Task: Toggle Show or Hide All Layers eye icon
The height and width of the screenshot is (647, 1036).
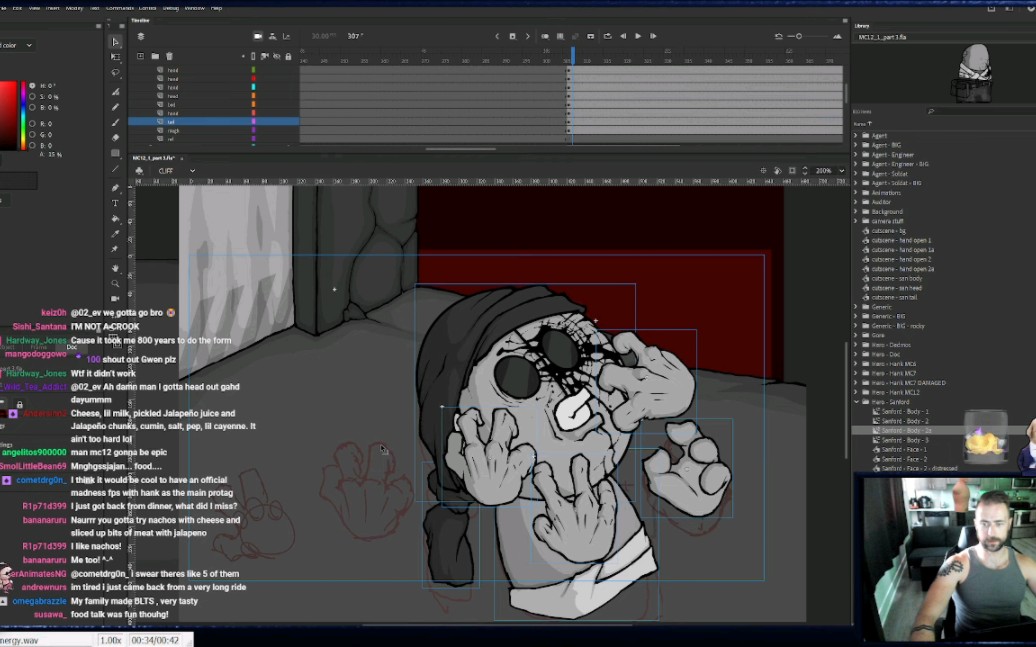Action: [277, 57]
